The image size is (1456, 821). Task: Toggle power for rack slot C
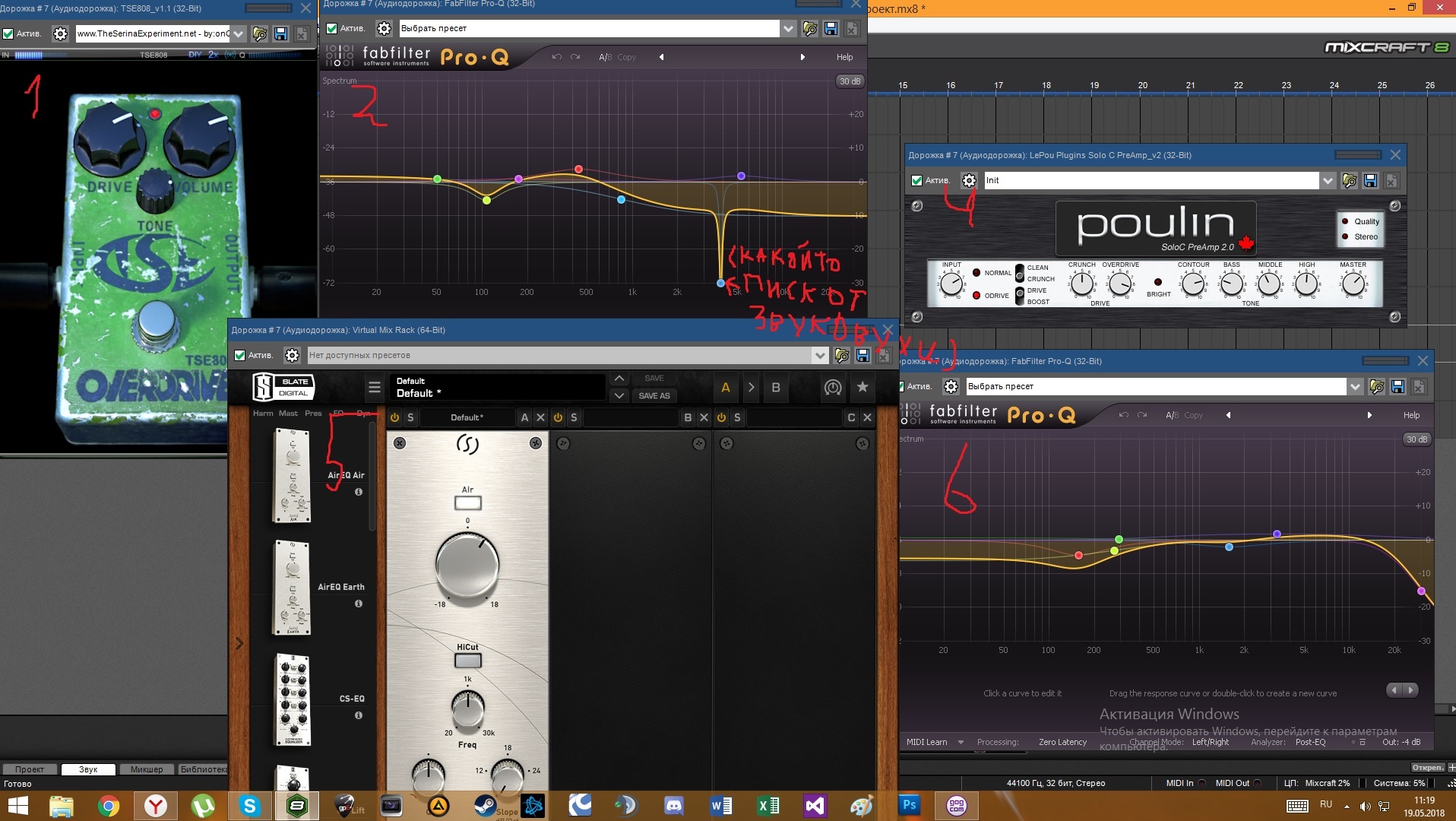tap(721, 417)
